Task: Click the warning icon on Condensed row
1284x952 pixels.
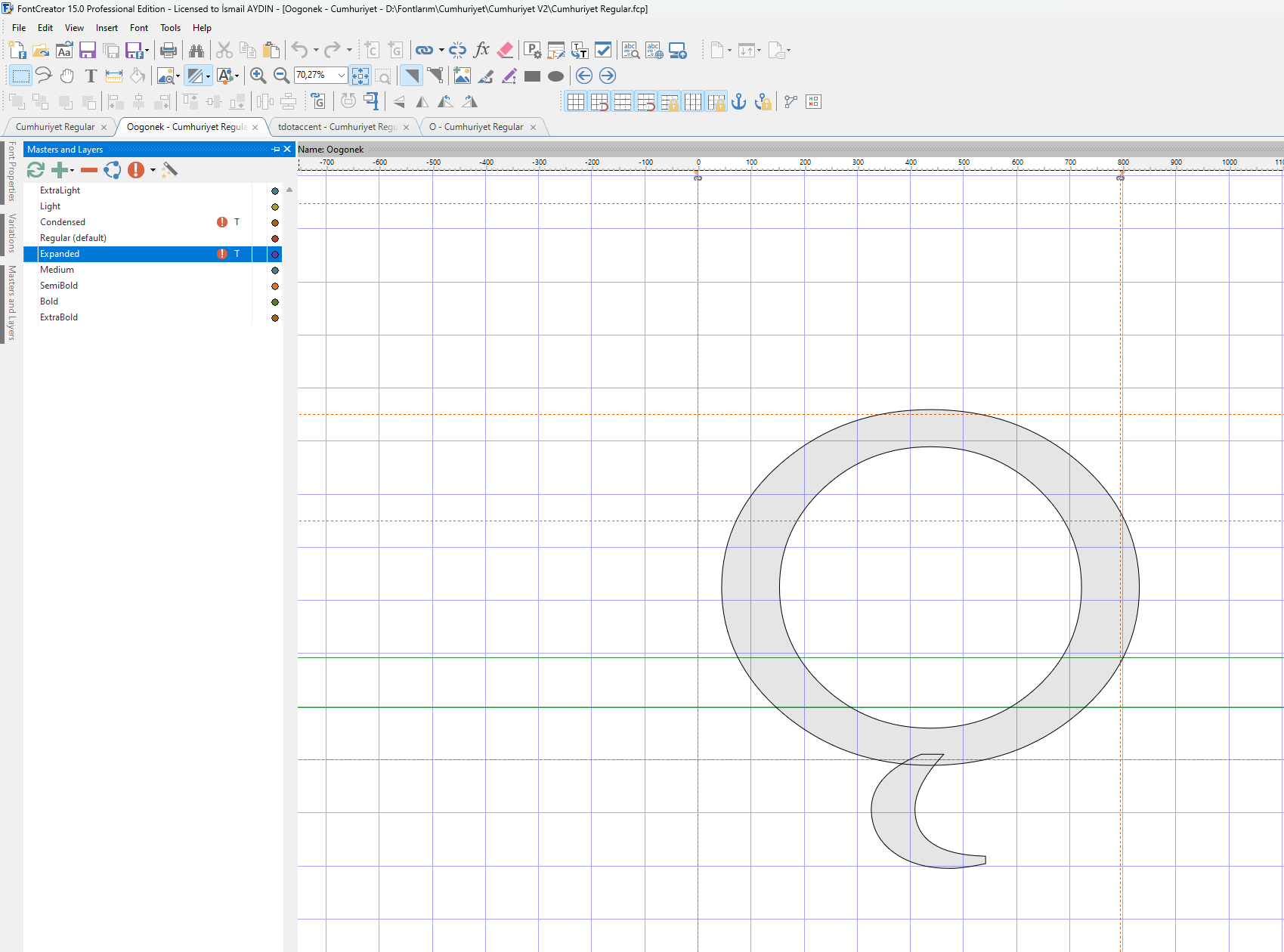Action: click(x=222, y=222)
